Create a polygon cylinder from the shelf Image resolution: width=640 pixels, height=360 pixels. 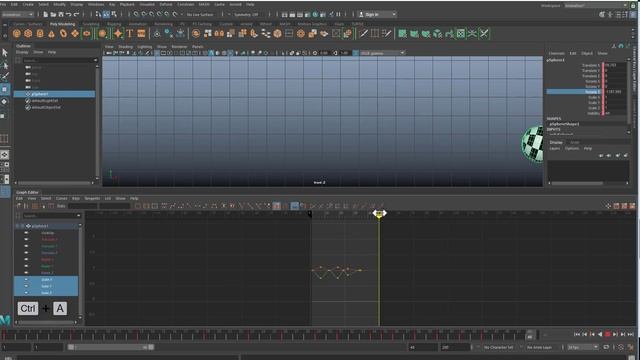click(40, 34)
